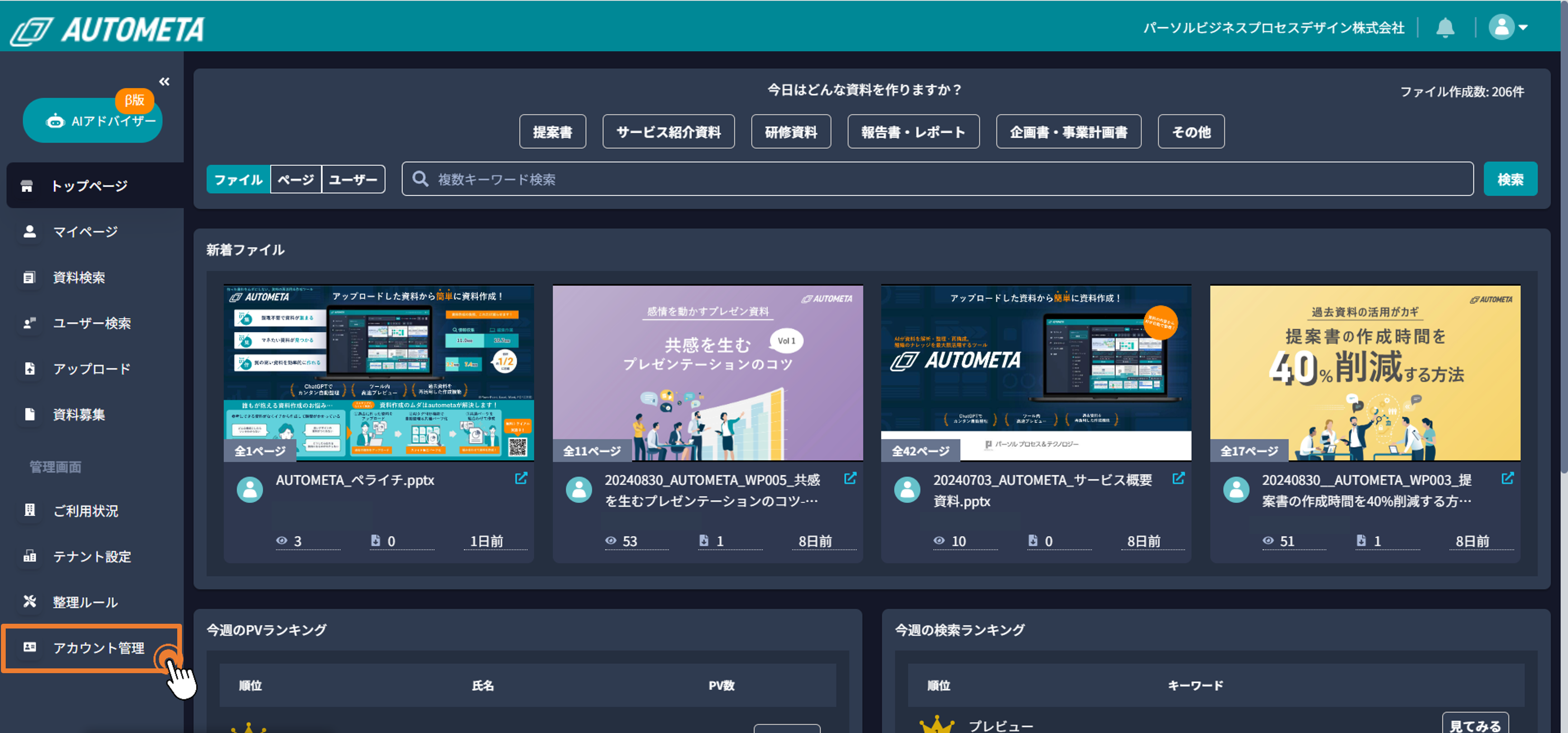Collapse the sidebar with double chevron
This screenshot has width=1568, height=733.
click(x=164, y=82)
